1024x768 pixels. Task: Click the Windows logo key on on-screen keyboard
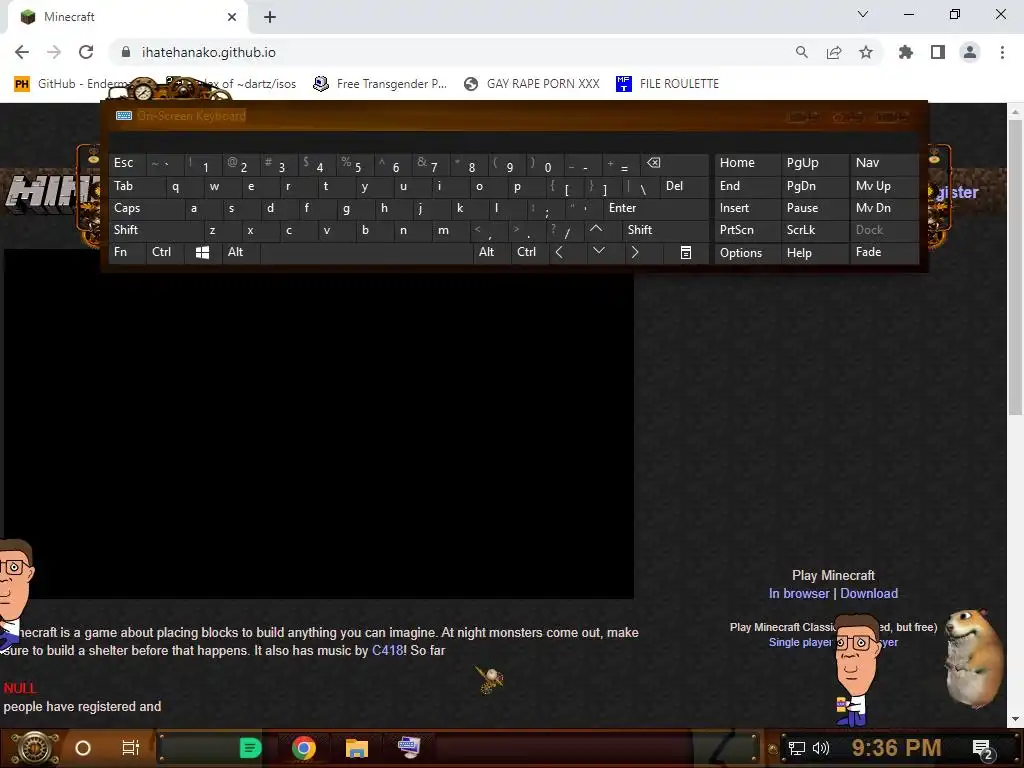(202, 253)
